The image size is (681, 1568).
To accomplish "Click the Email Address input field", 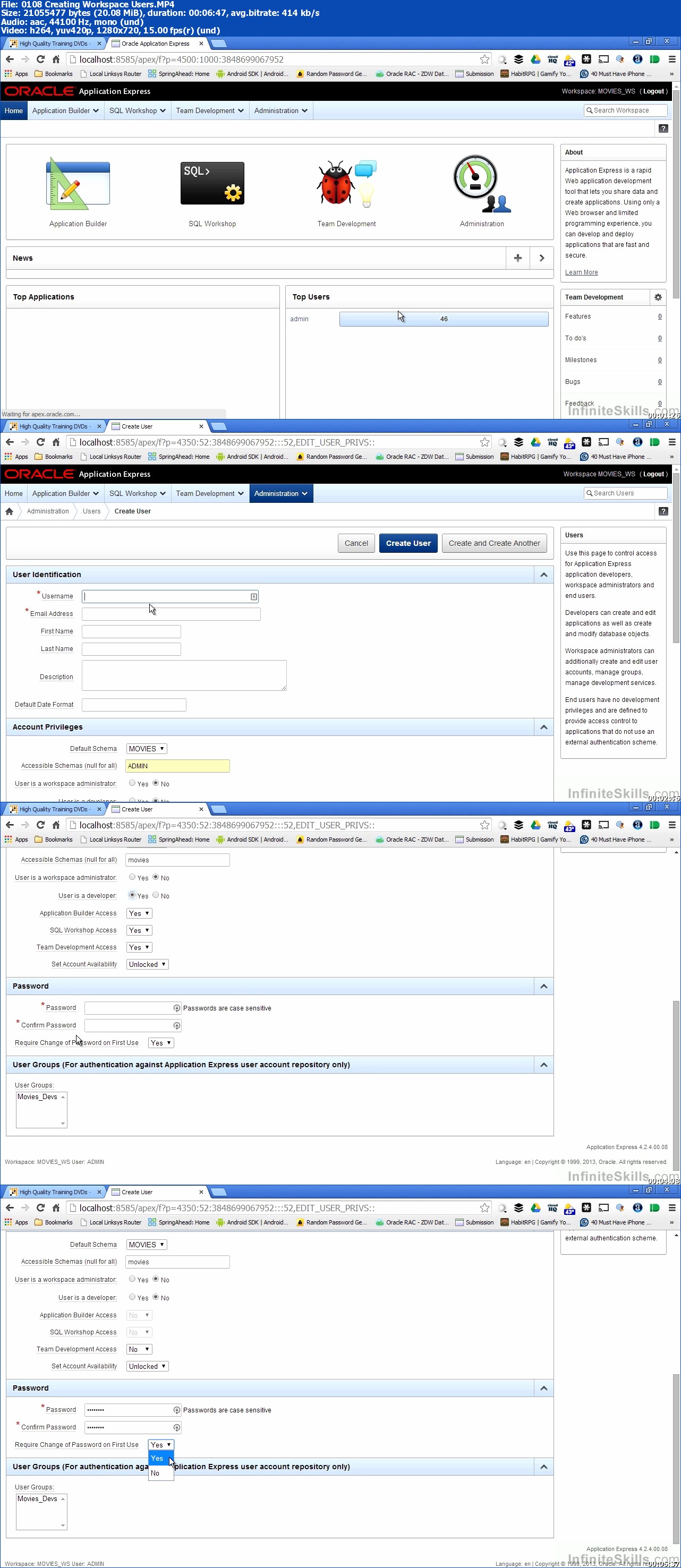I will click(x=171, y=614).
